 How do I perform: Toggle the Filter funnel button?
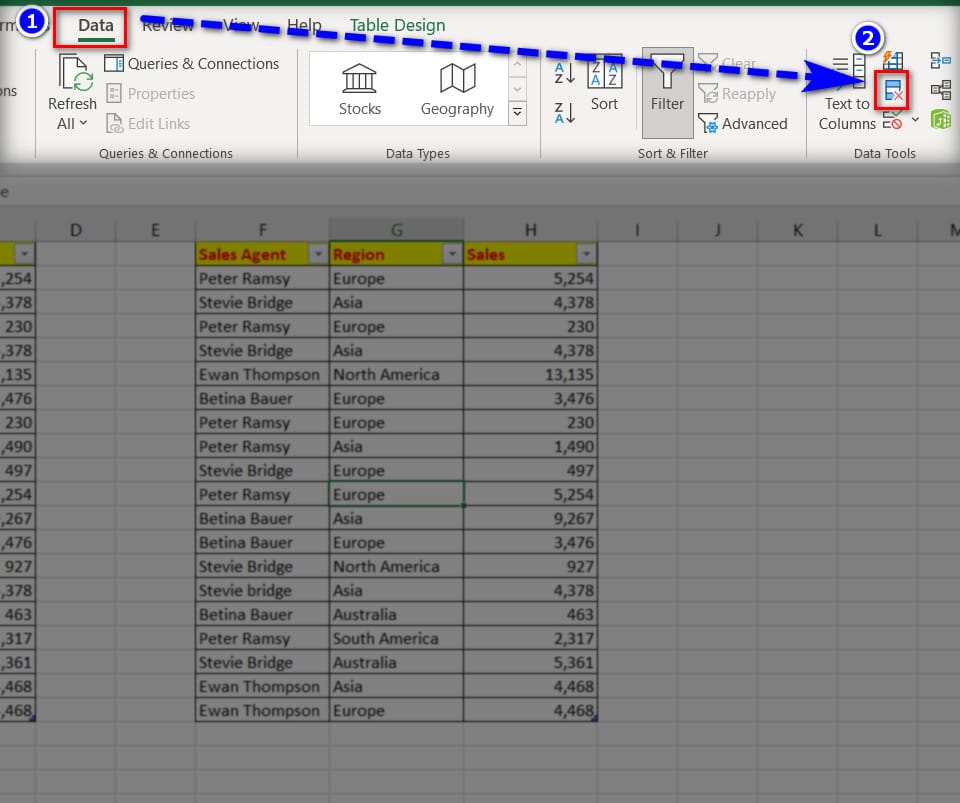pos(667,93)
